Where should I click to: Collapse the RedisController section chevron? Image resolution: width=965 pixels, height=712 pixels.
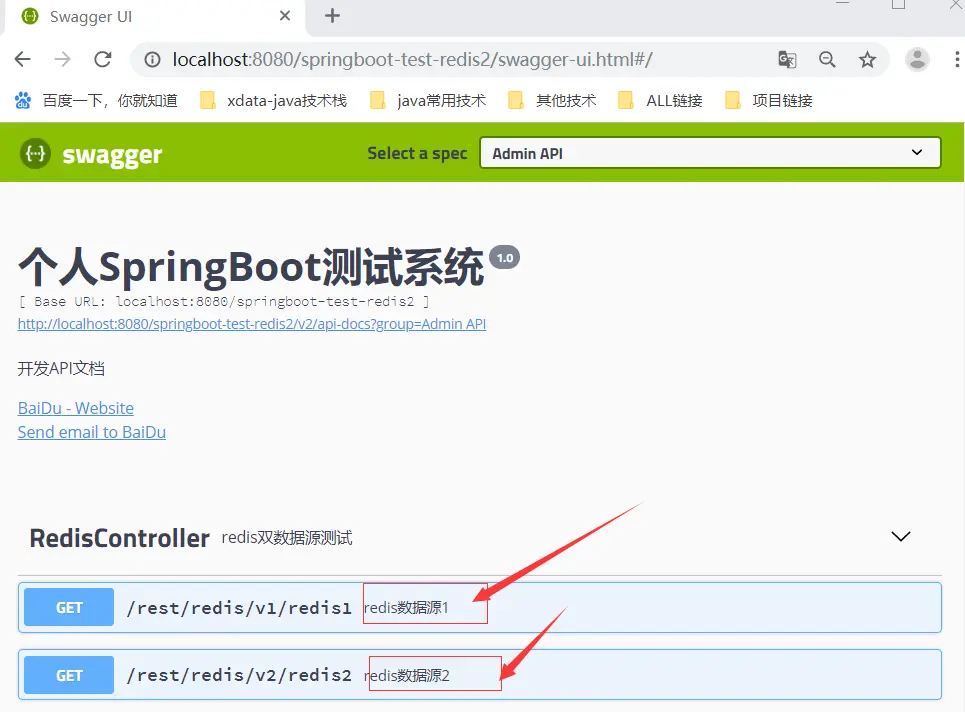900,536
